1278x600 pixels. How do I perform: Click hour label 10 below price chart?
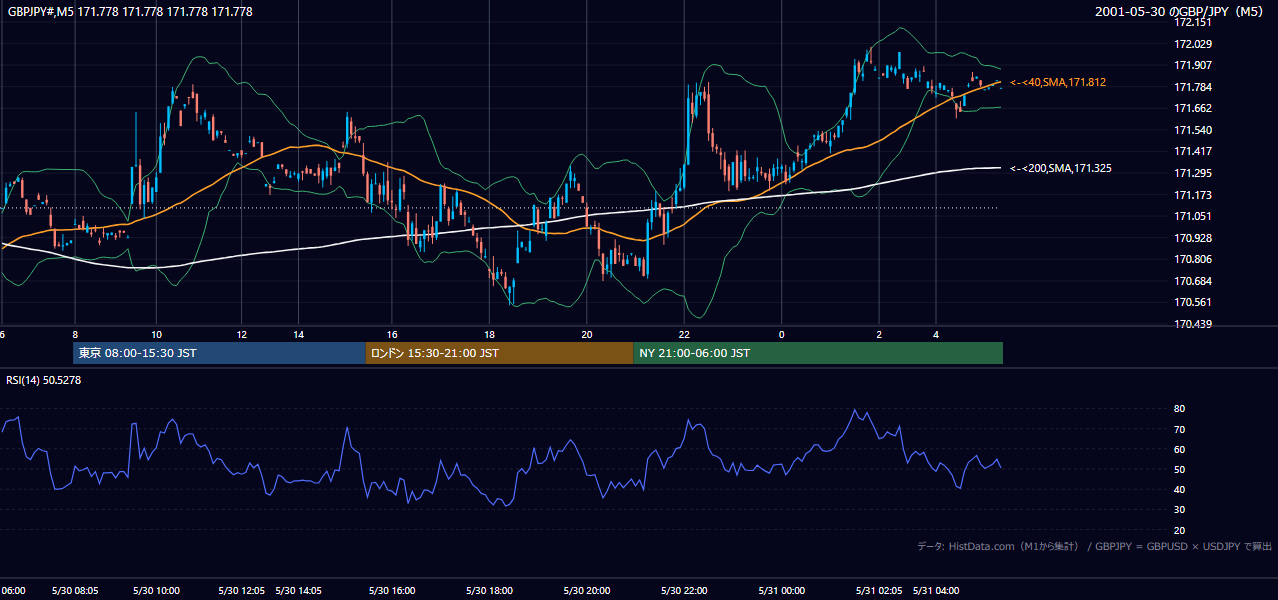(x=157, y=334)
